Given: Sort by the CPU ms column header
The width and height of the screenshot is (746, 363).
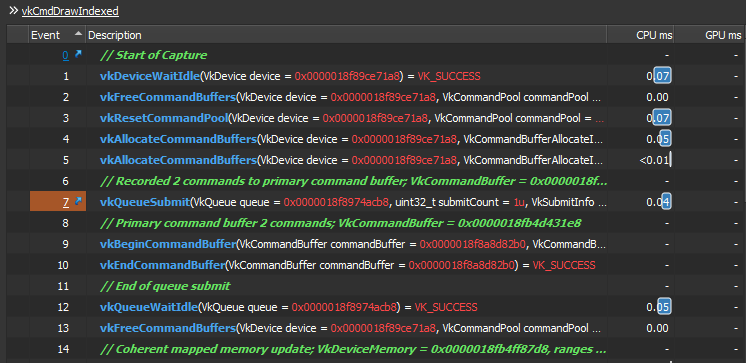Looking at the screenshot, I should [x=640, y=35].
